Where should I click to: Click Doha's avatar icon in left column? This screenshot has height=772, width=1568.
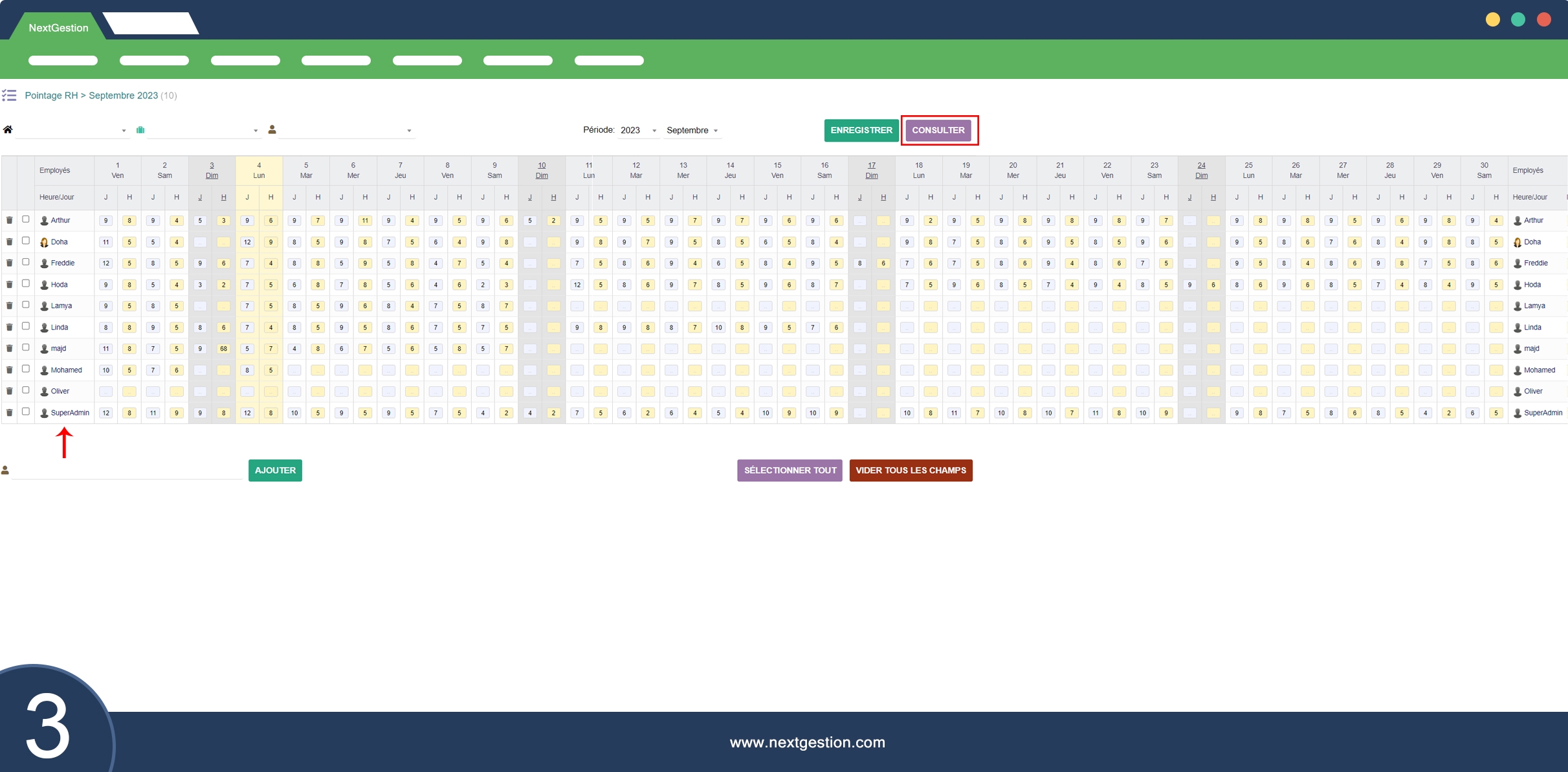click(x=44, y=242)
